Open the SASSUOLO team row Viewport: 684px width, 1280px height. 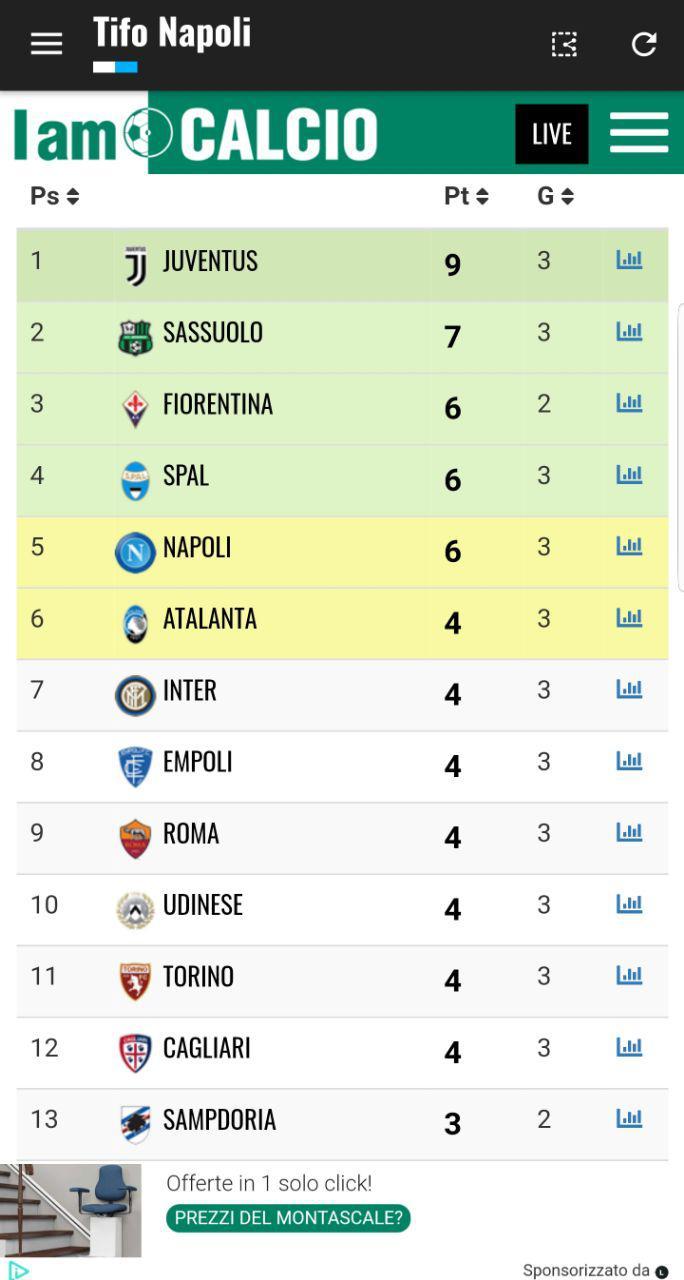(342, 337)
